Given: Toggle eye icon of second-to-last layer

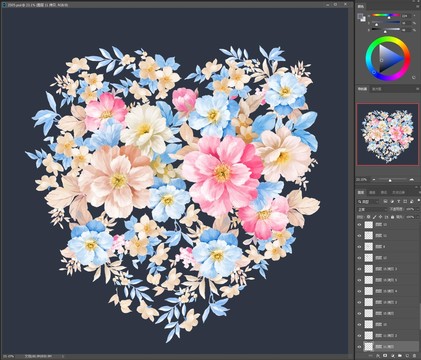Looking at the screenshot, I should coord(359,335).
